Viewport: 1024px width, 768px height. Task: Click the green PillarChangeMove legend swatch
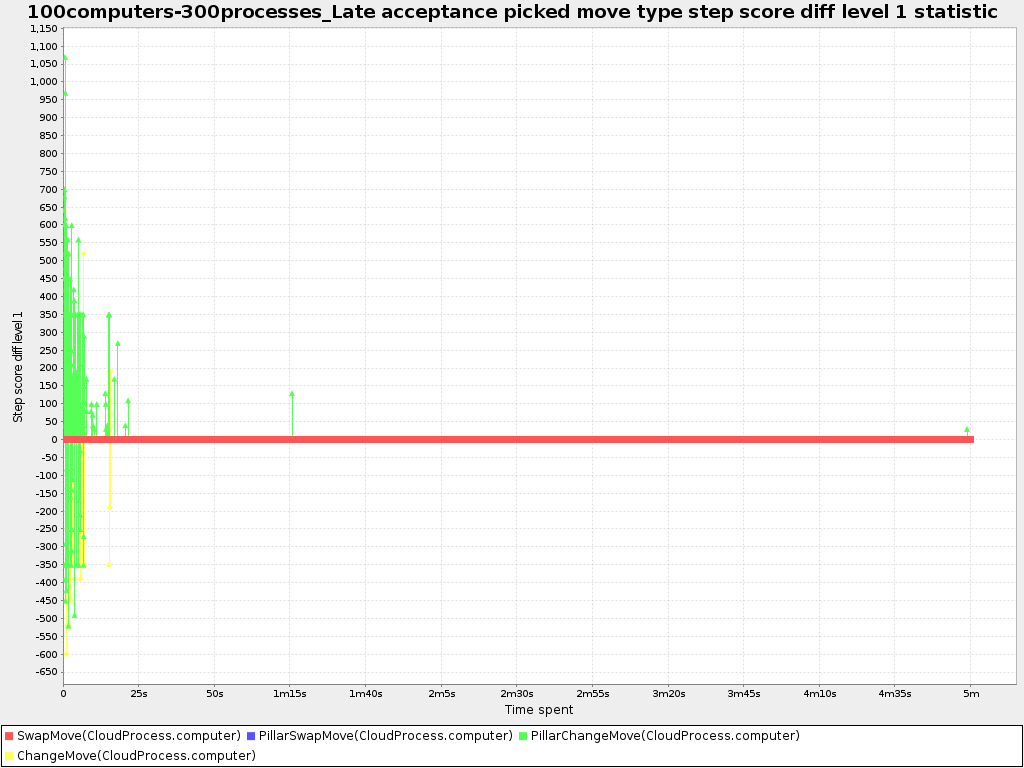[x=524, y=735]
